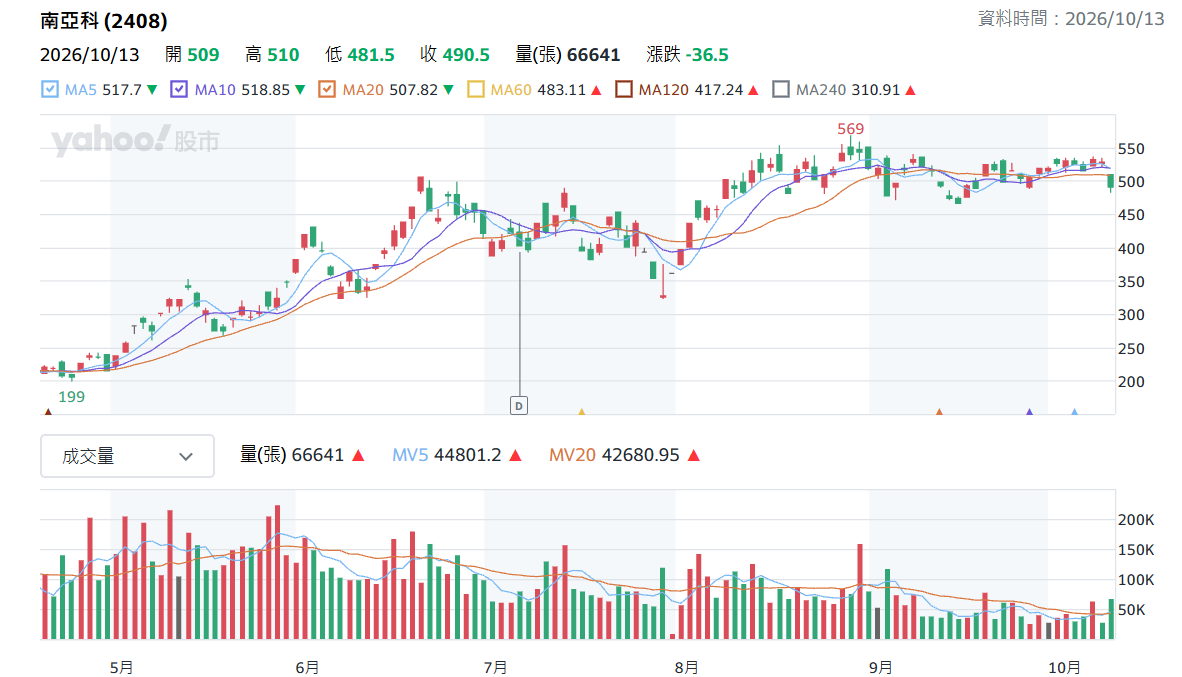1182x677 pixels.
Task: Check the MA240 moving average box
Action: pyautogui.click(x=781, y=90)
